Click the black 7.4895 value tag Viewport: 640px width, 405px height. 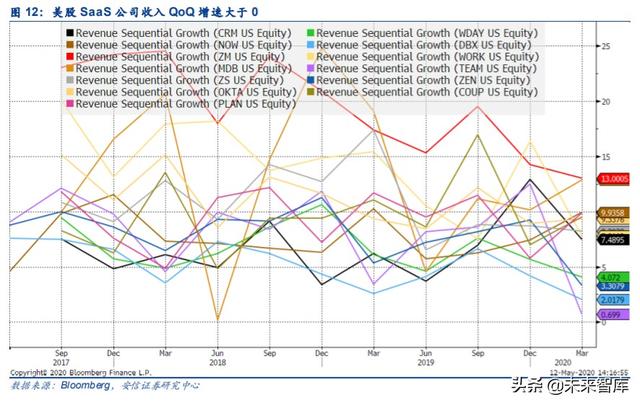click(x=611, y=240)
